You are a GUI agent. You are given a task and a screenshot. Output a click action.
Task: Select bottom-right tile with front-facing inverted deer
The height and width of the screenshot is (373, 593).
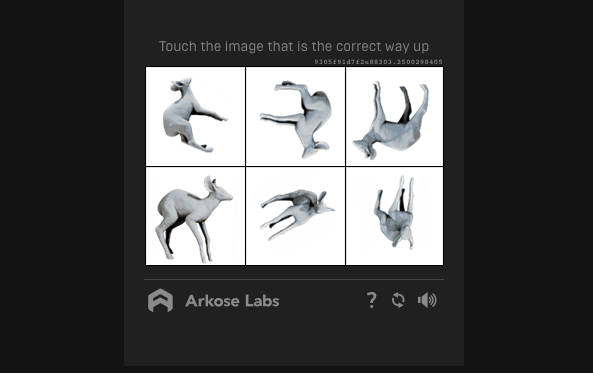(x=394, y=216)
